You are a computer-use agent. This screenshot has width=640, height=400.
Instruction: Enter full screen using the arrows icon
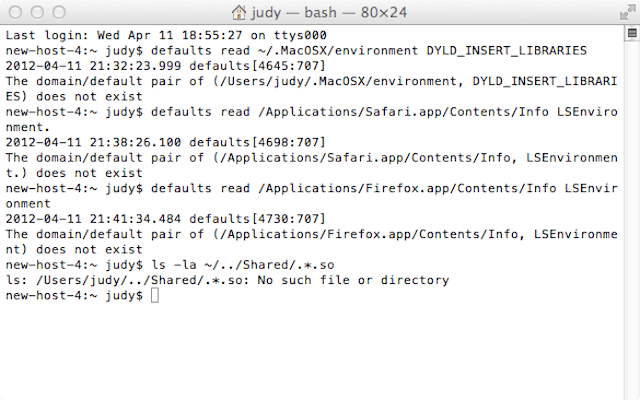point(627,13)
